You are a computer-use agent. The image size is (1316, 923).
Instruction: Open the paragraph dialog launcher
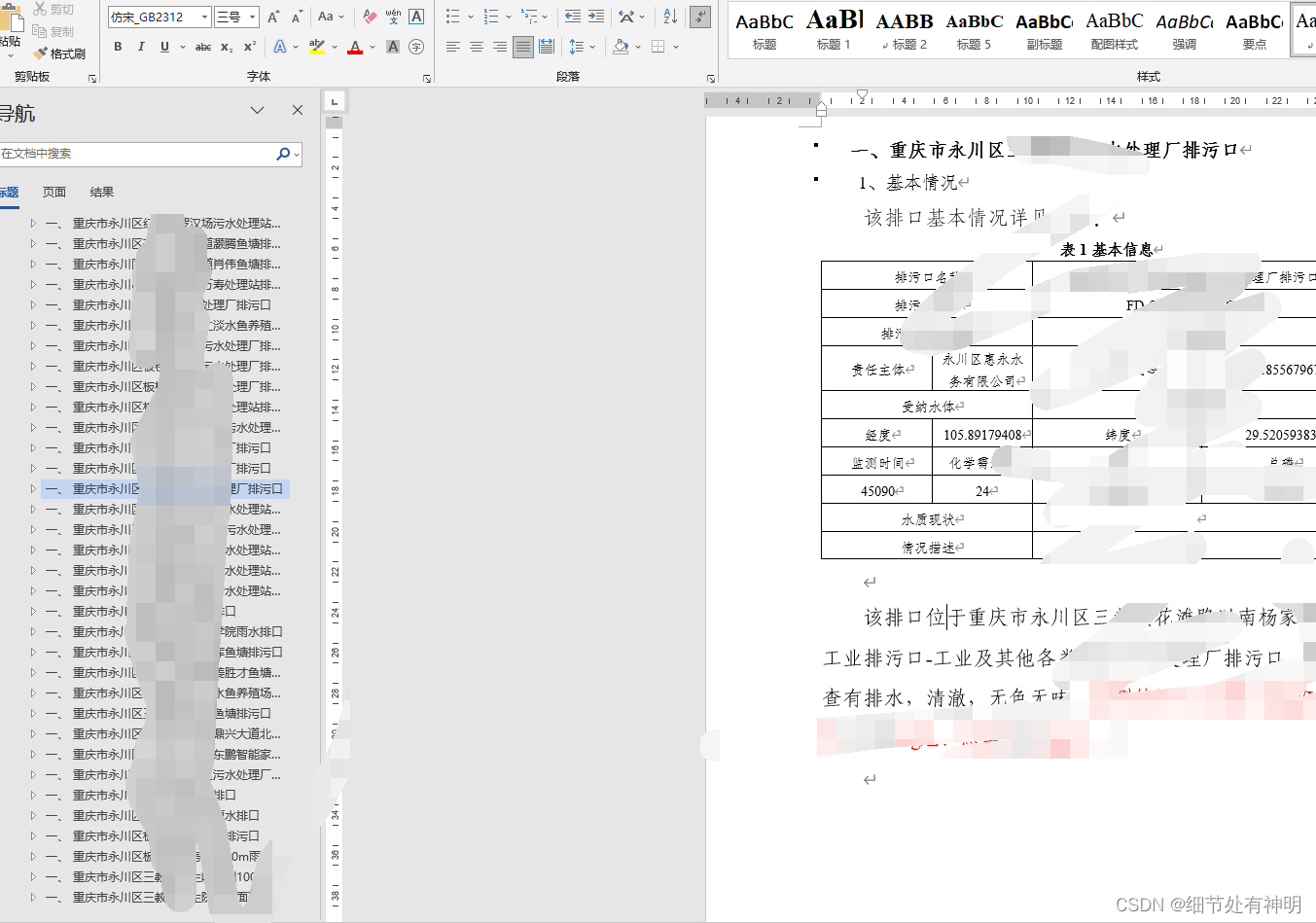[711, 78]
